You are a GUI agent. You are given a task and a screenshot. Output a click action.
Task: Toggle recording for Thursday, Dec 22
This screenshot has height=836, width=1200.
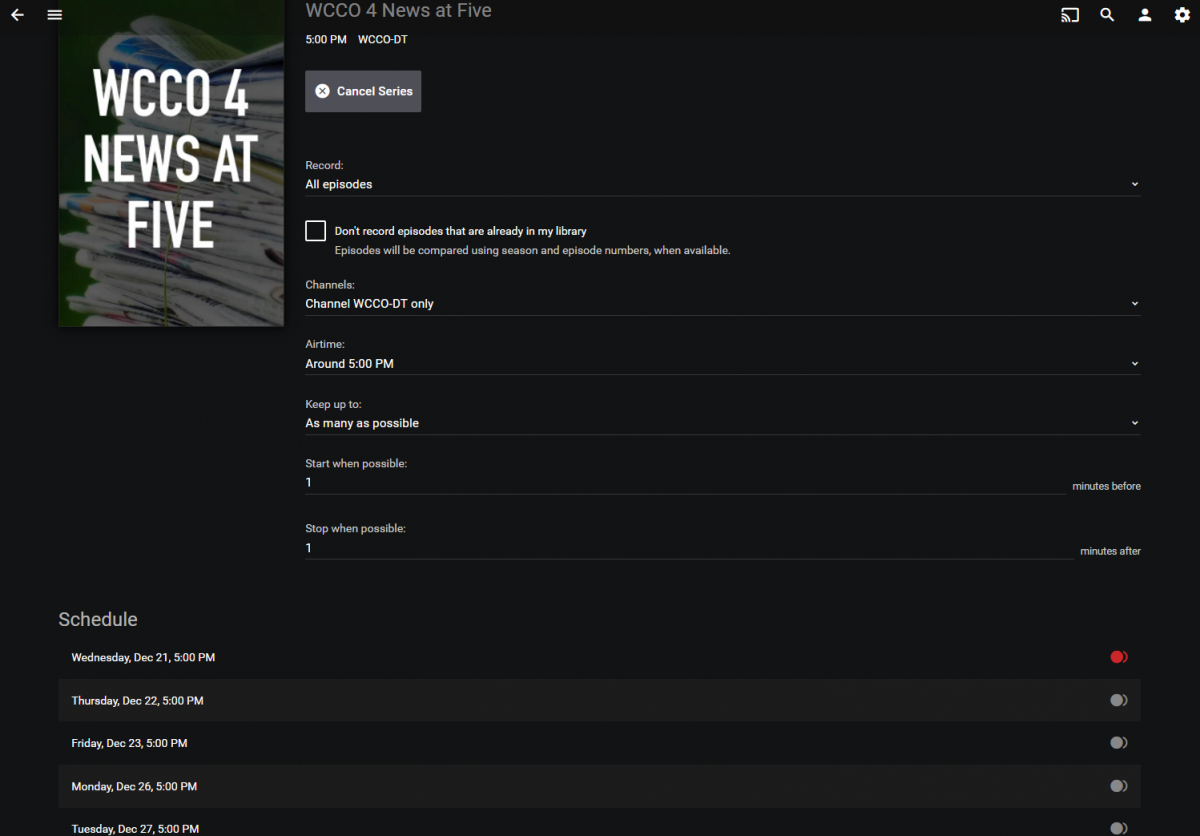click(x=1119, y=700)
